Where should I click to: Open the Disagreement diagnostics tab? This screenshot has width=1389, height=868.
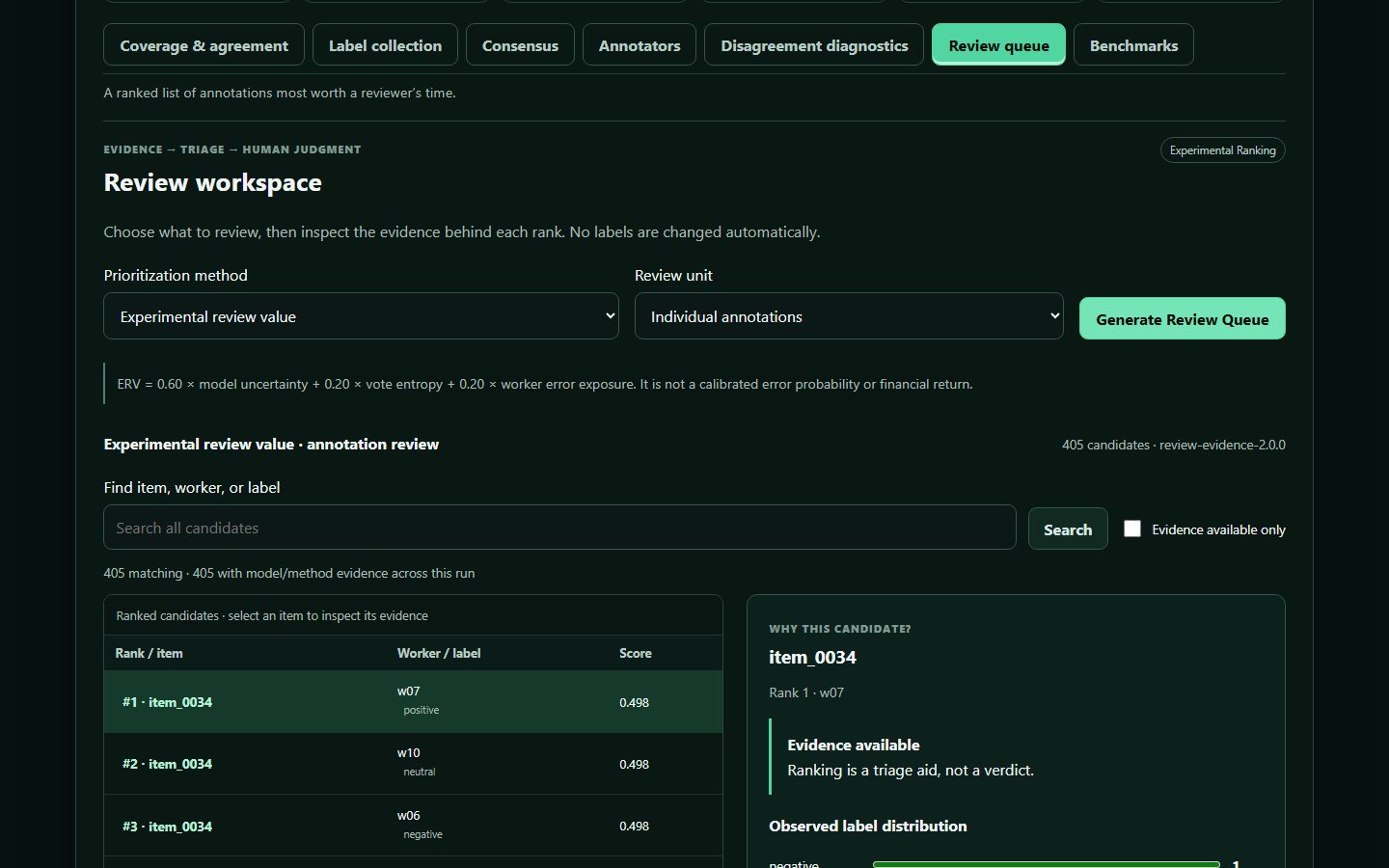(x=814, y=45)
